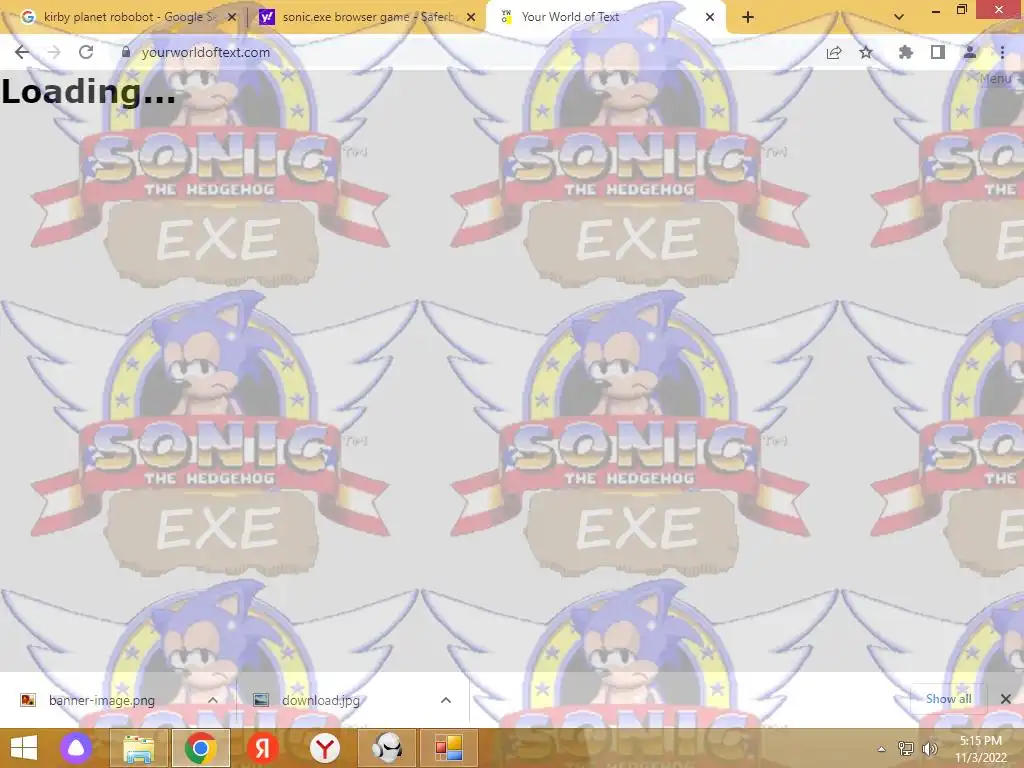This screenshot has width=1024, height=768.
Task: Switch to Google Chrome in the taskbar
Action: point(200,748)
